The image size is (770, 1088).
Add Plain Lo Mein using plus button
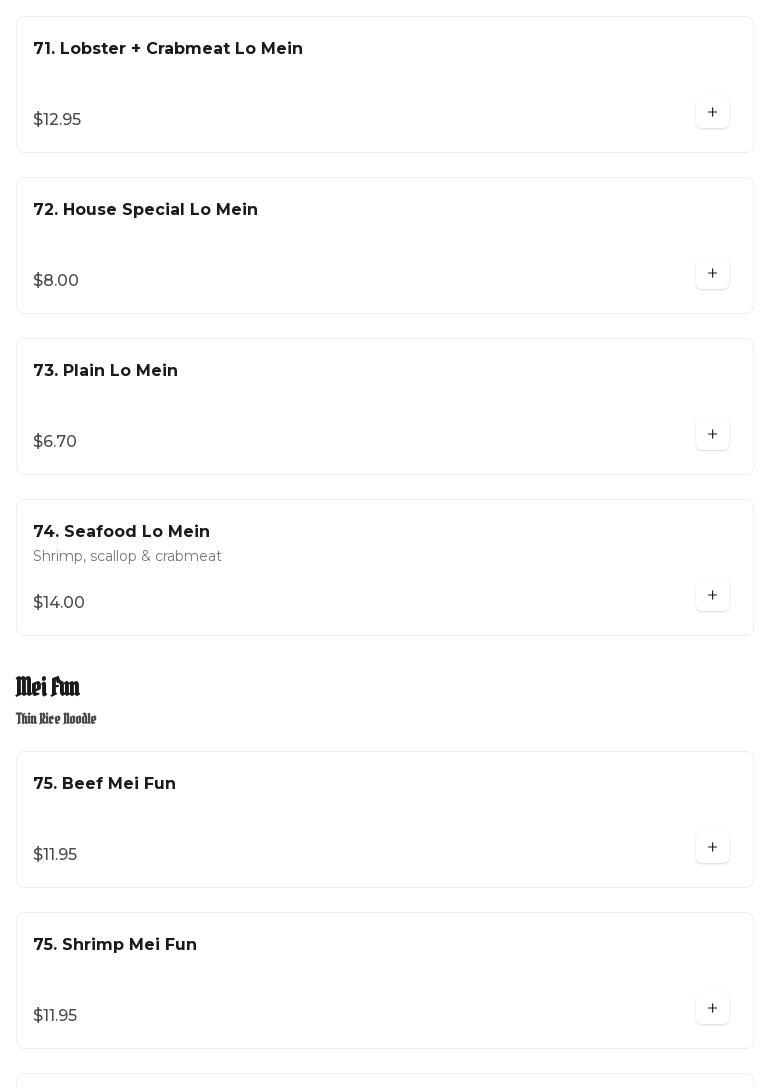coord(712,435)
